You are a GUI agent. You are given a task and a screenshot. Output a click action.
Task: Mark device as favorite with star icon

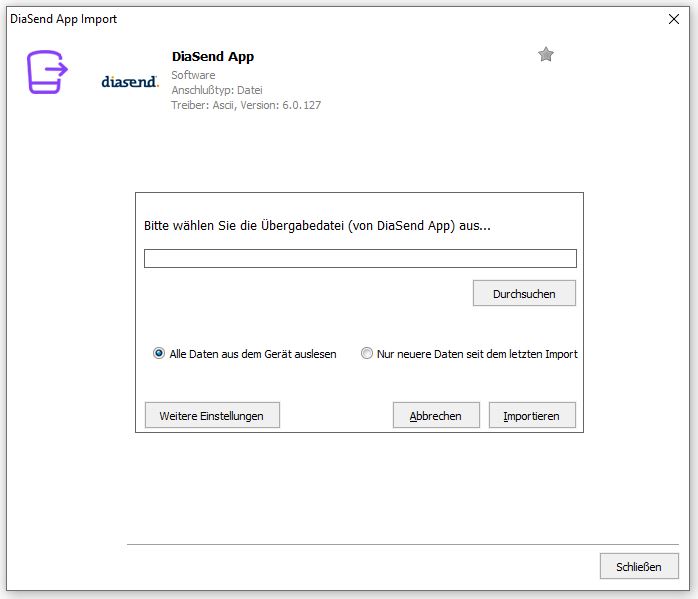[546, 54]
